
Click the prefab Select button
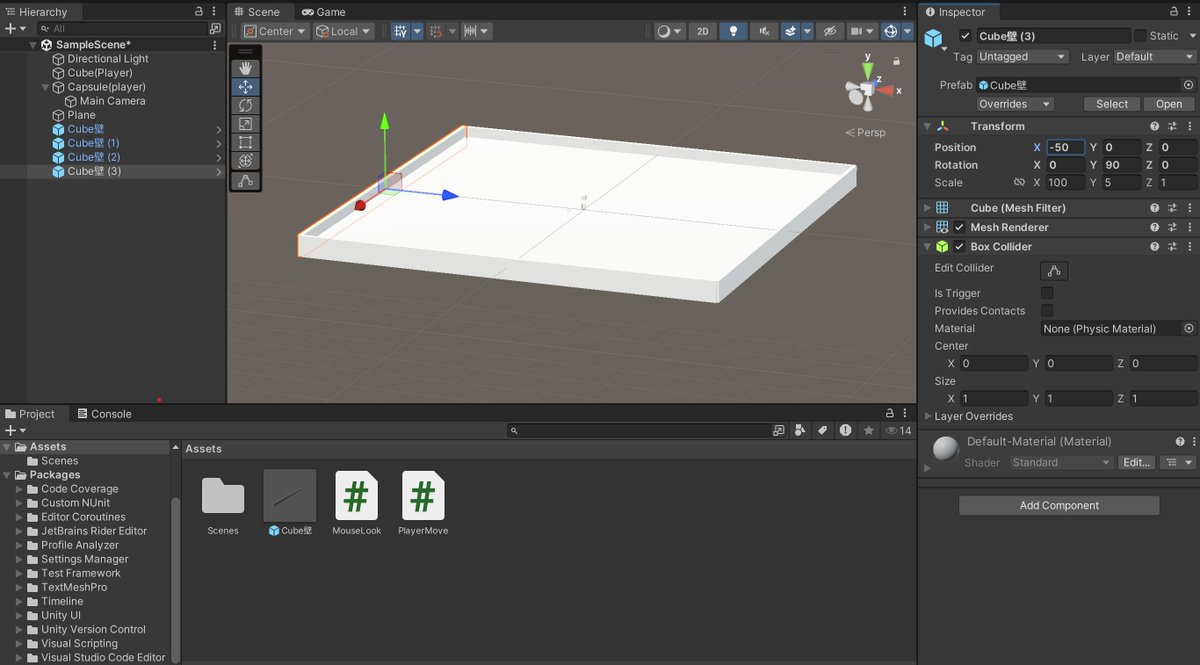[x=1111, y=104]
